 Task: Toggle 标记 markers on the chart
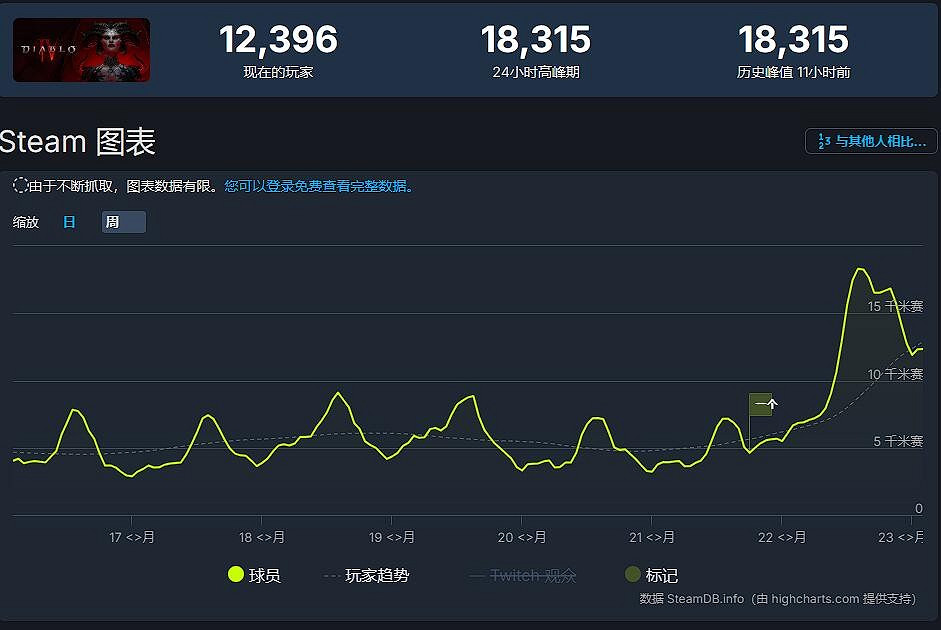(x=655, y=575)
